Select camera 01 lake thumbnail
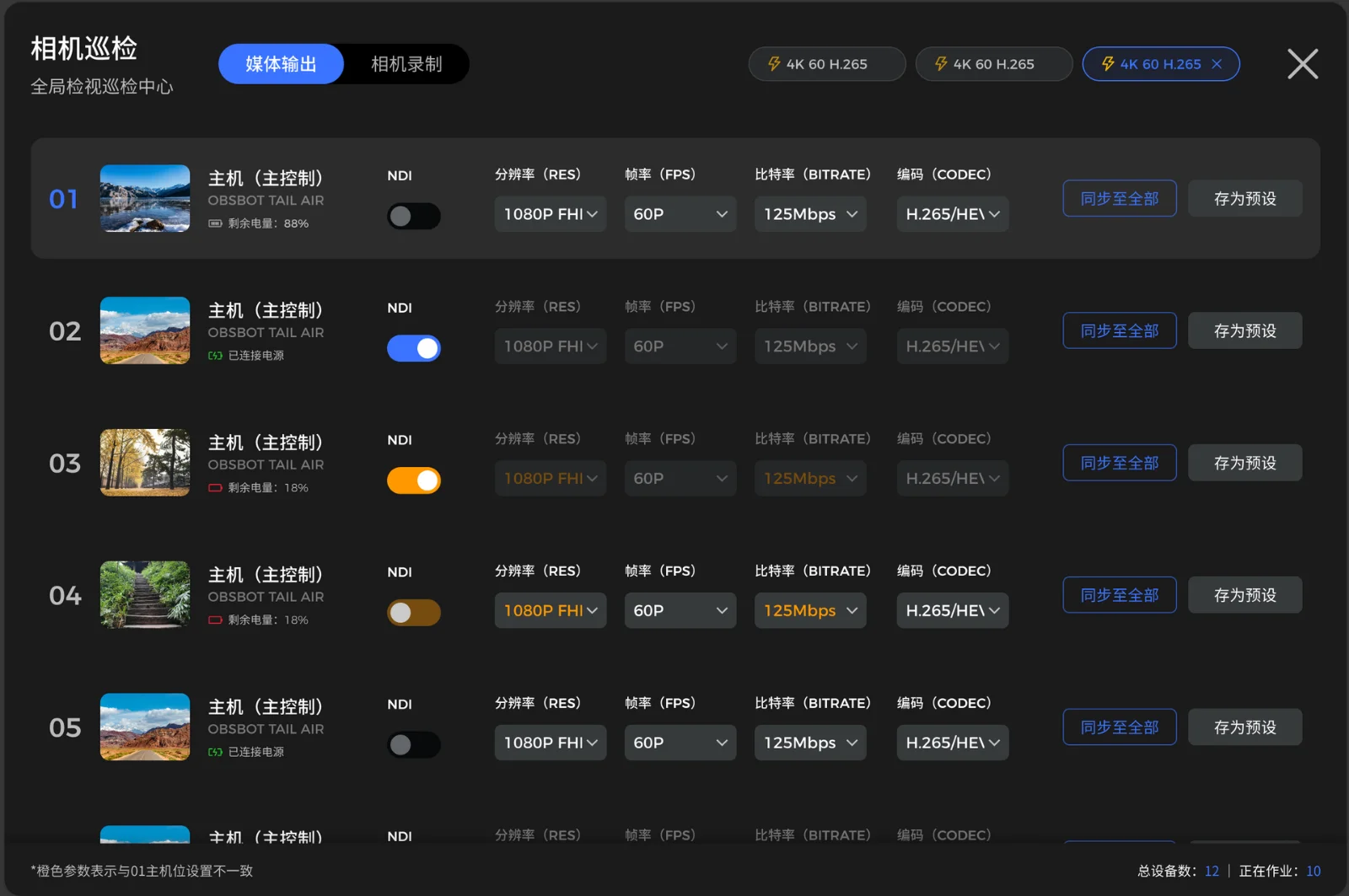The height and width of the screenshot is (896, 1349). [145, 198]
